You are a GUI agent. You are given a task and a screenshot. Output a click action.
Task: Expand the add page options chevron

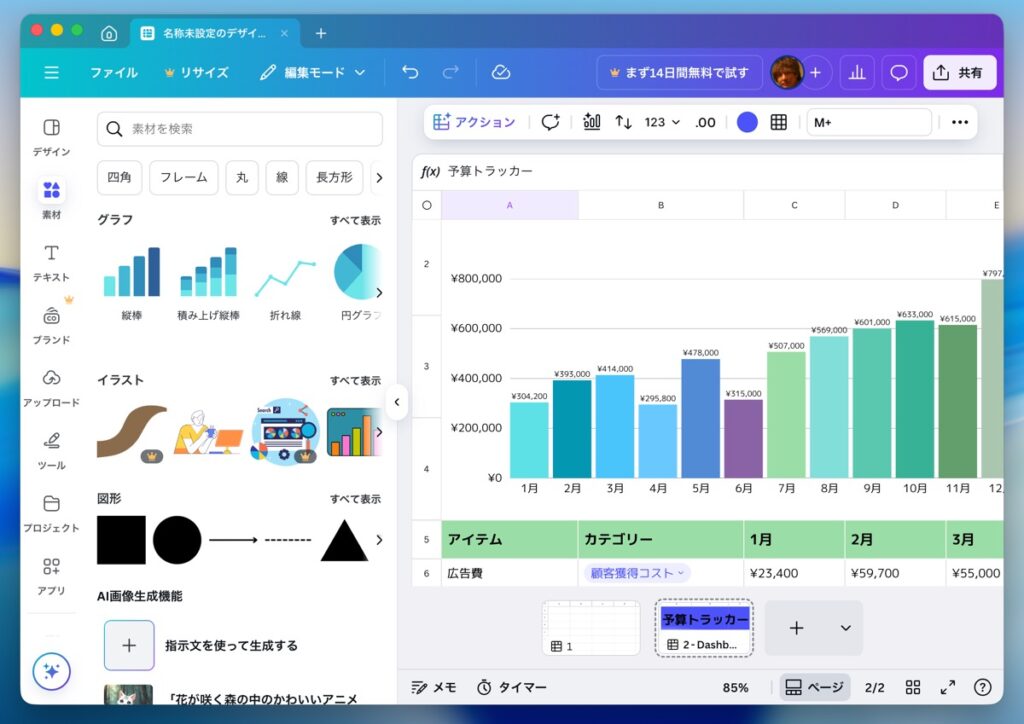point(845,628)
